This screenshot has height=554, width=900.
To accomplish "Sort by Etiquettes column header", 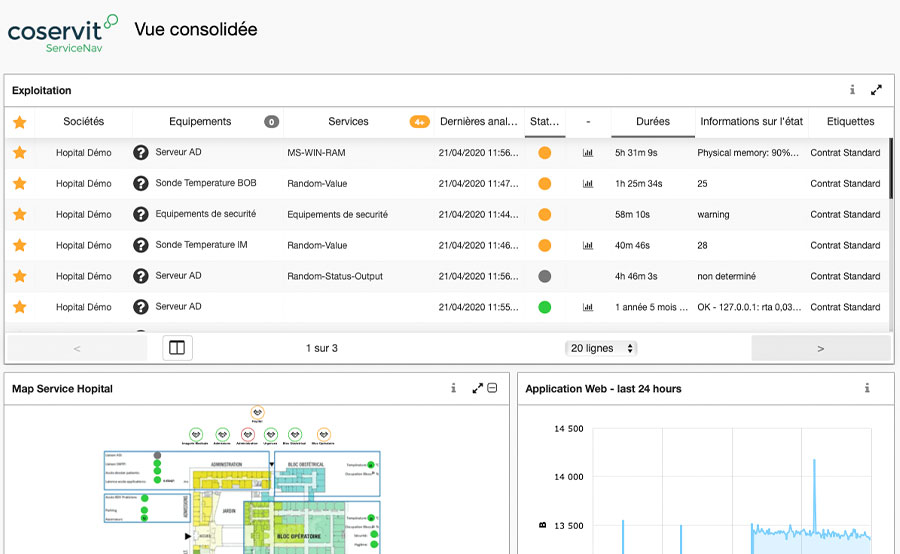I will [x=850, y=121].
